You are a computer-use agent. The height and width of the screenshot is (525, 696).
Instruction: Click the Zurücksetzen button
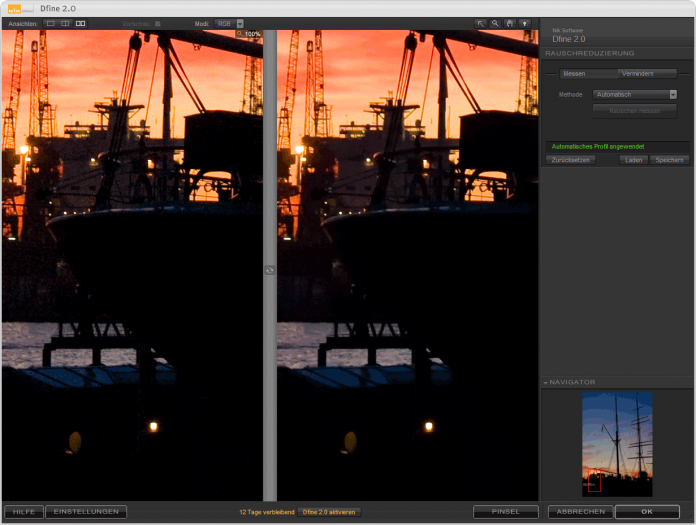click(570, 160)
